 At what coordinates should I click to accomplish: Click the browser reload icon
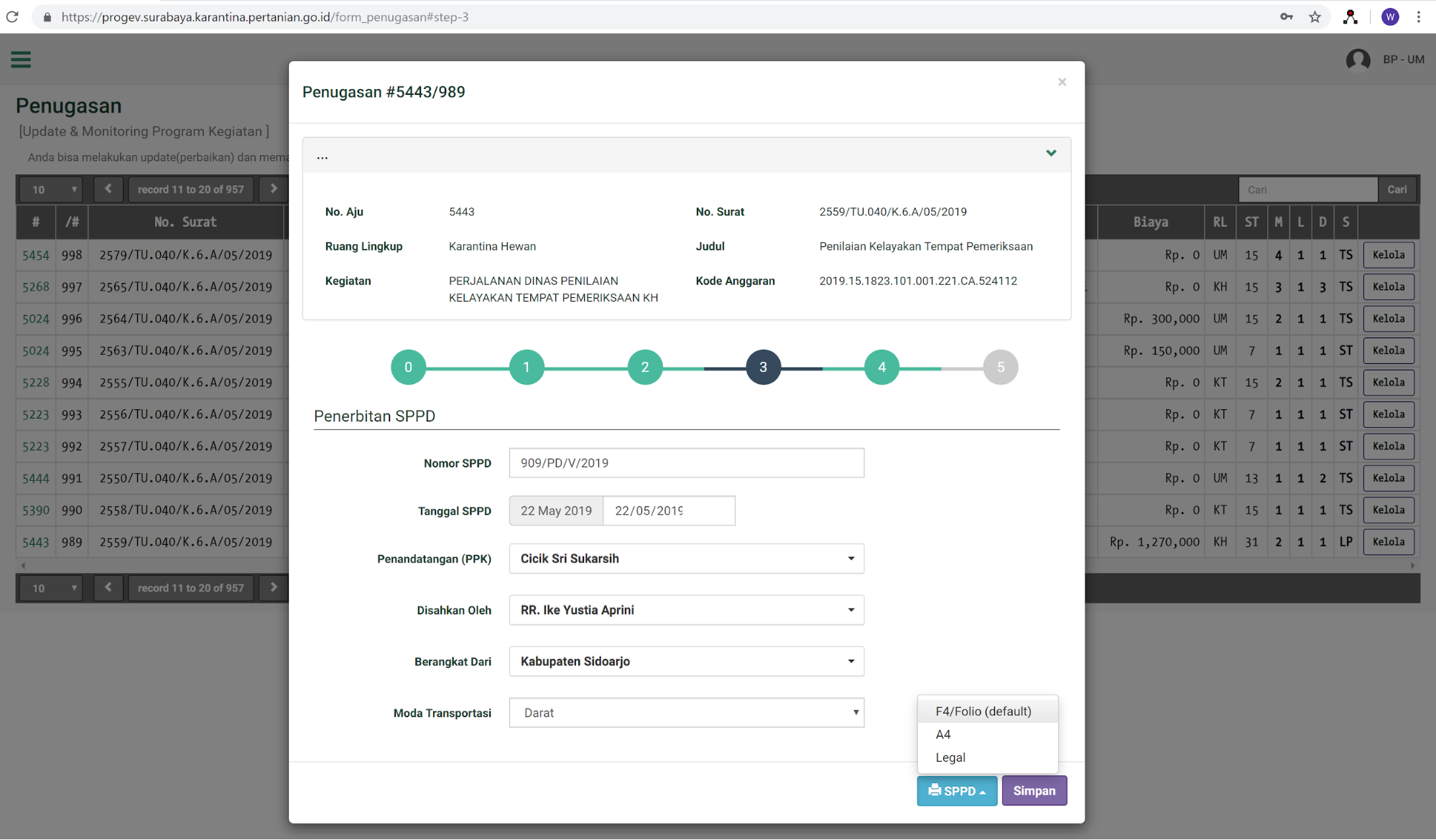[12, 17]
